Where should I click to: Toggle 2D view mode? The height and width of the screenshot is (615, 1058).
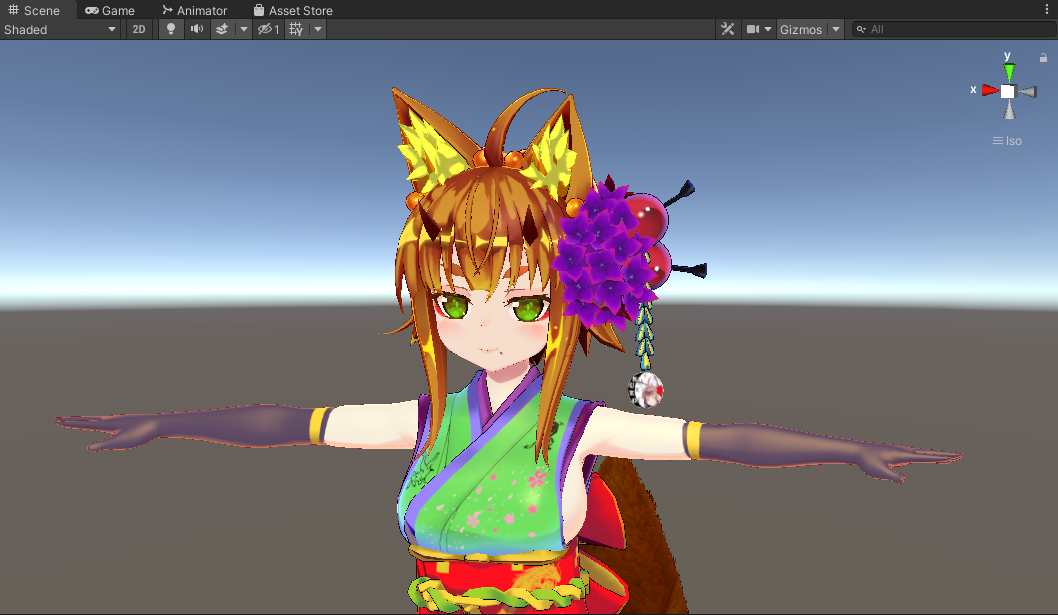[139, 29]
